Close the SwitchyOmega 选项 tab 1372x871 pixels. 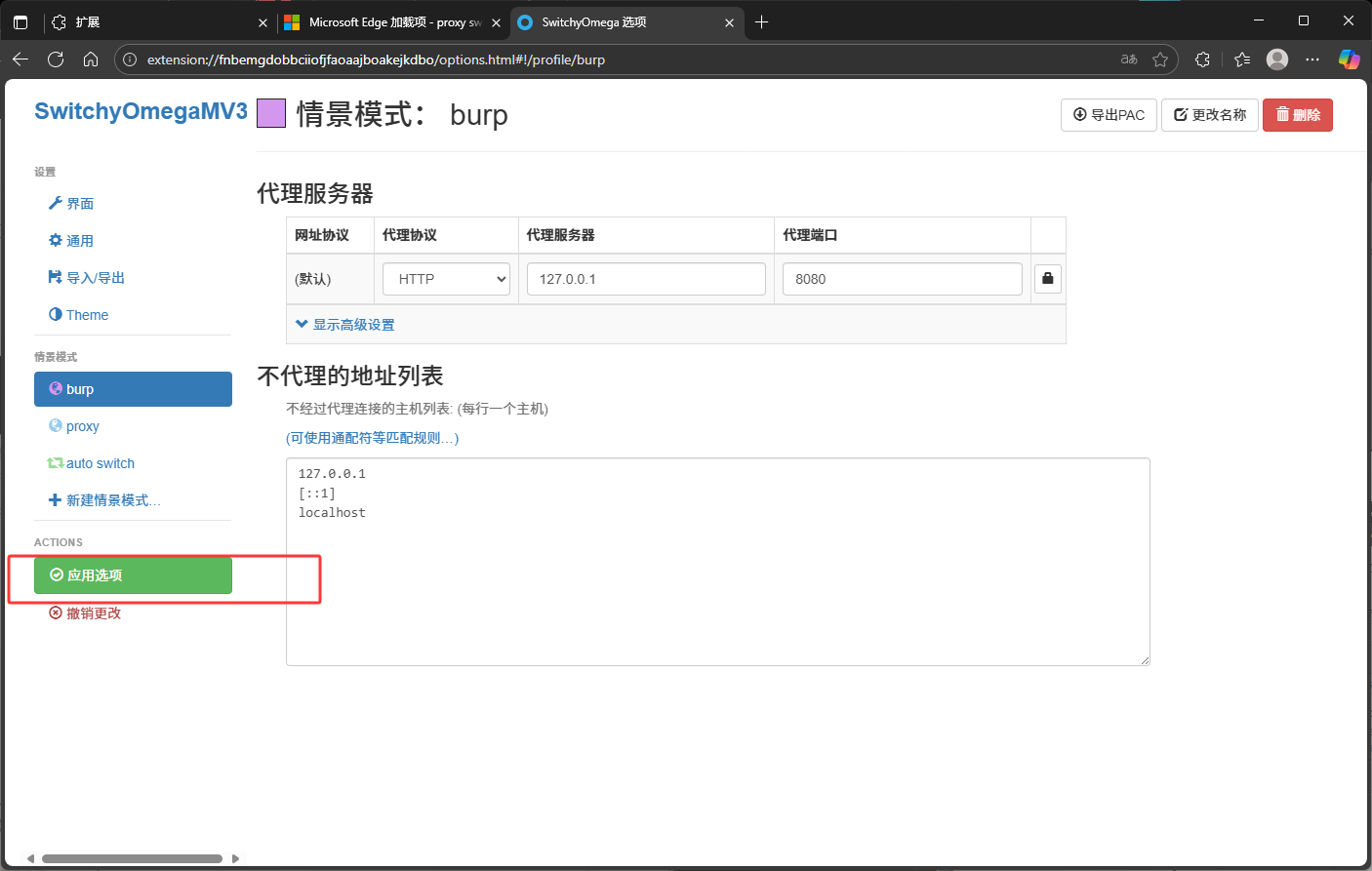(730, 22)
